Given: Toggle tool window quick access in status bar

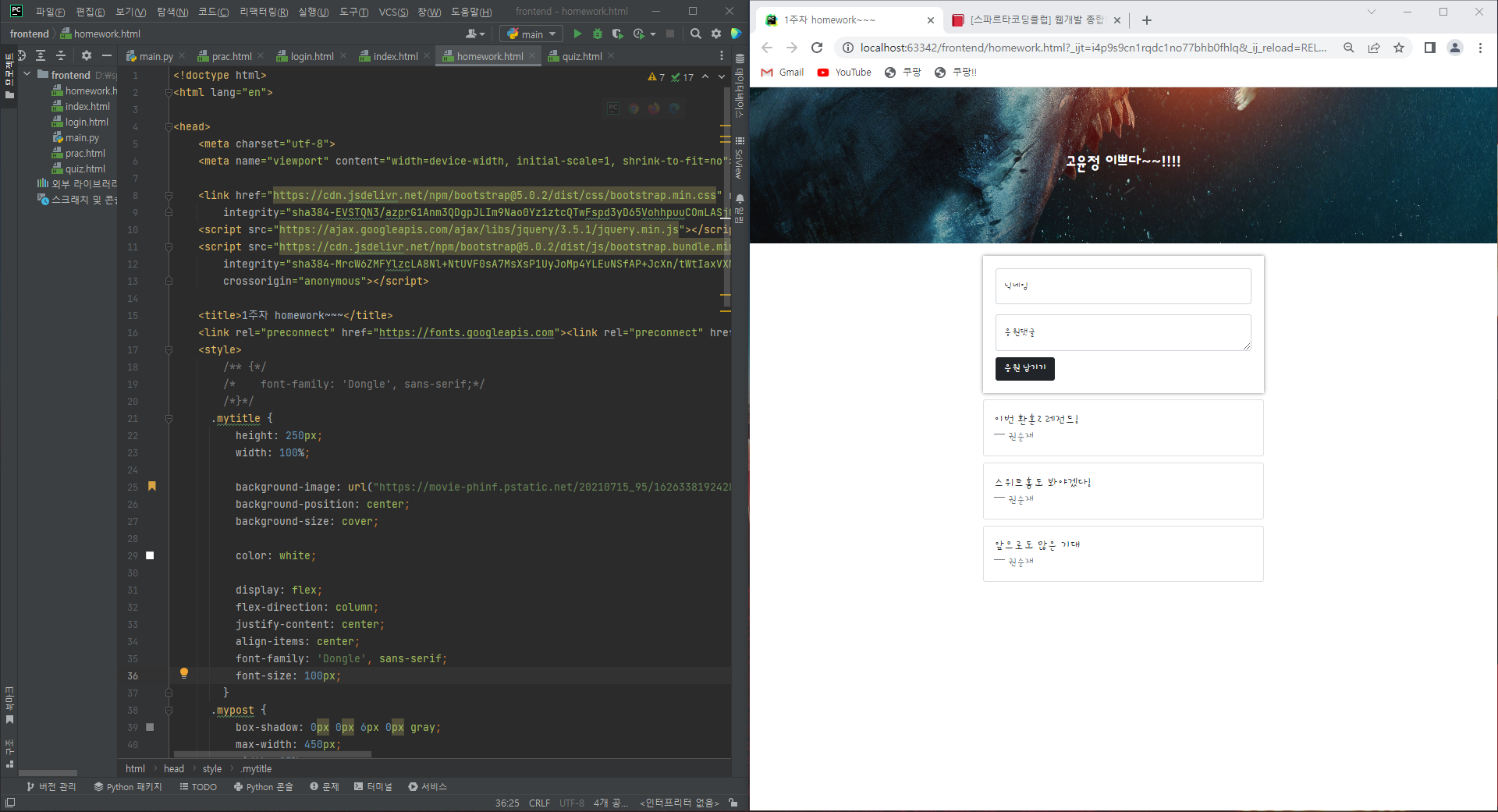Looking at the screenshot, I should click(x=10, y=803).
